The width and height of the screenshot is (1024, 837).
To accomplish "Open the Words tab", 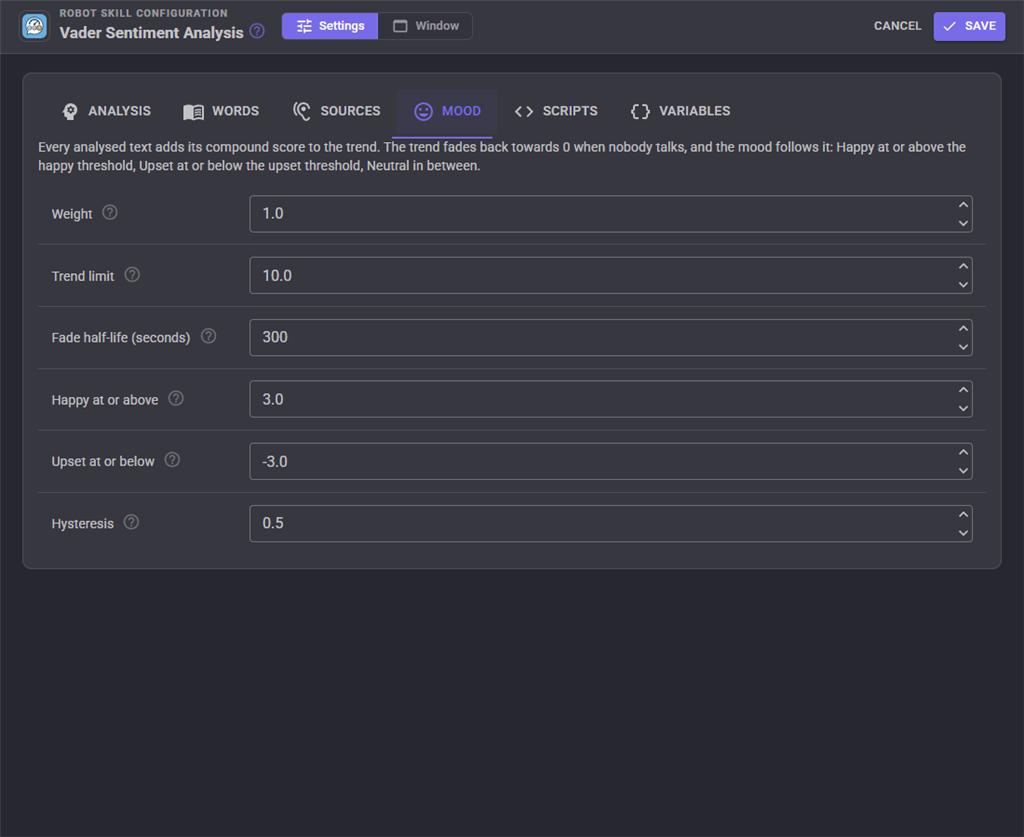I will (x=221, y=111).
